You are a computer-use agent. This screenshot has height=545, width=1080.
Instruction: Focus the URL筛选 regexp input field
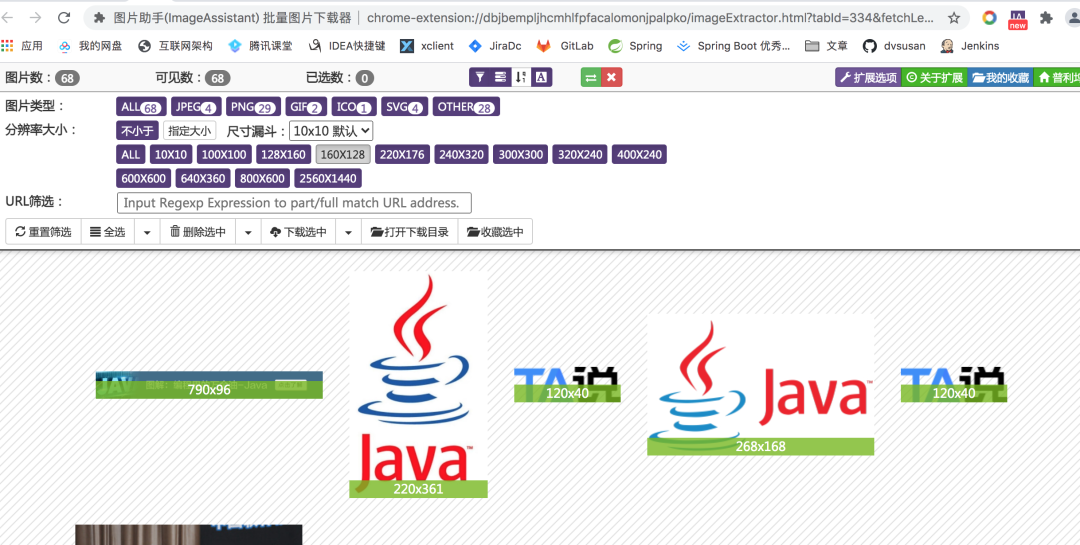[x=295, y=203]
